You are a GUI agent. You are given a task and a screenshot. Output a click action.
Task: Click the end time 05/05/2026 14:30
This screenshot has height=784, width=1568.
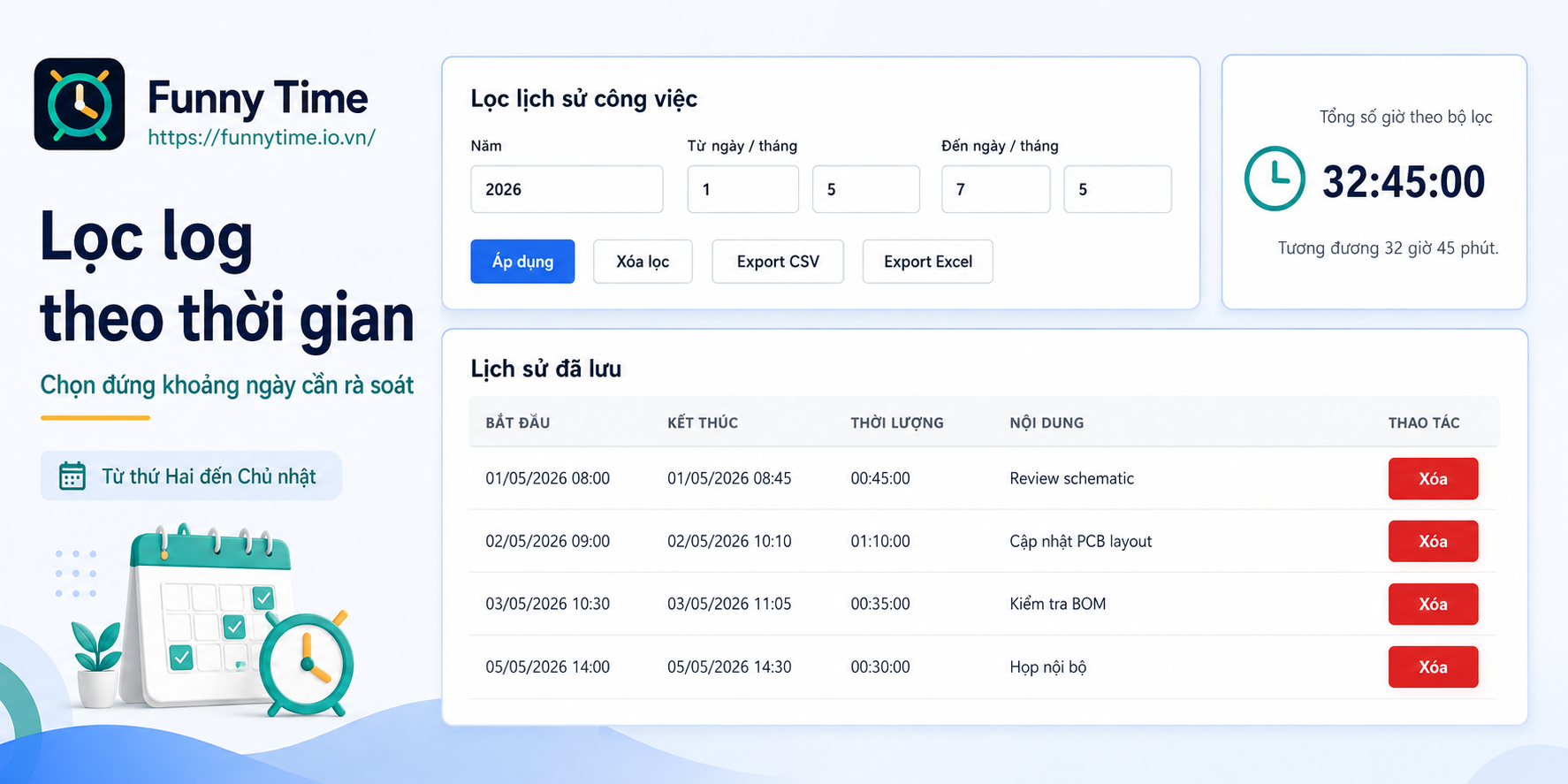729,666
